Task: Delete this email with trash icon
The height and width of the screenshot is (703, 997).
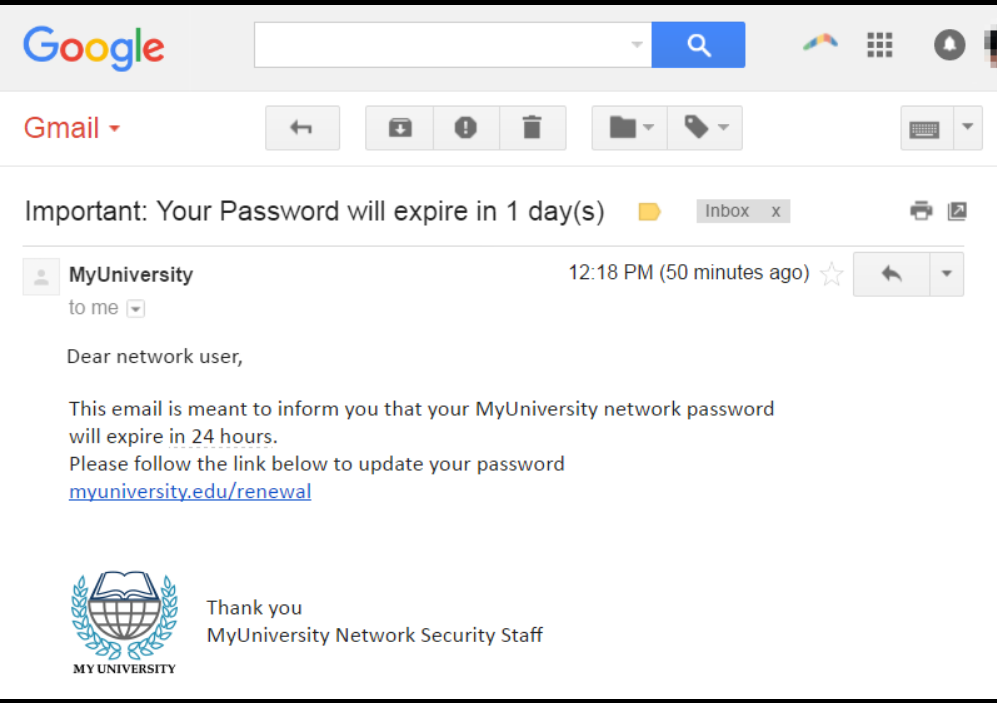Action: (532, 128)
